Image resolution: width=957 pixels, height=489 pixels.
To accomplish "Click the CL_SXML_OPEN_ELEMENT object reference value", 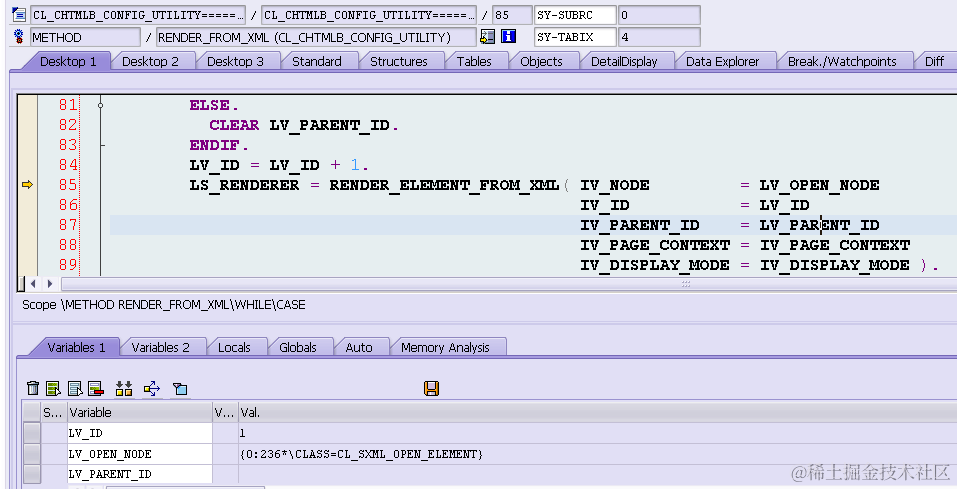I will point(361,454).
